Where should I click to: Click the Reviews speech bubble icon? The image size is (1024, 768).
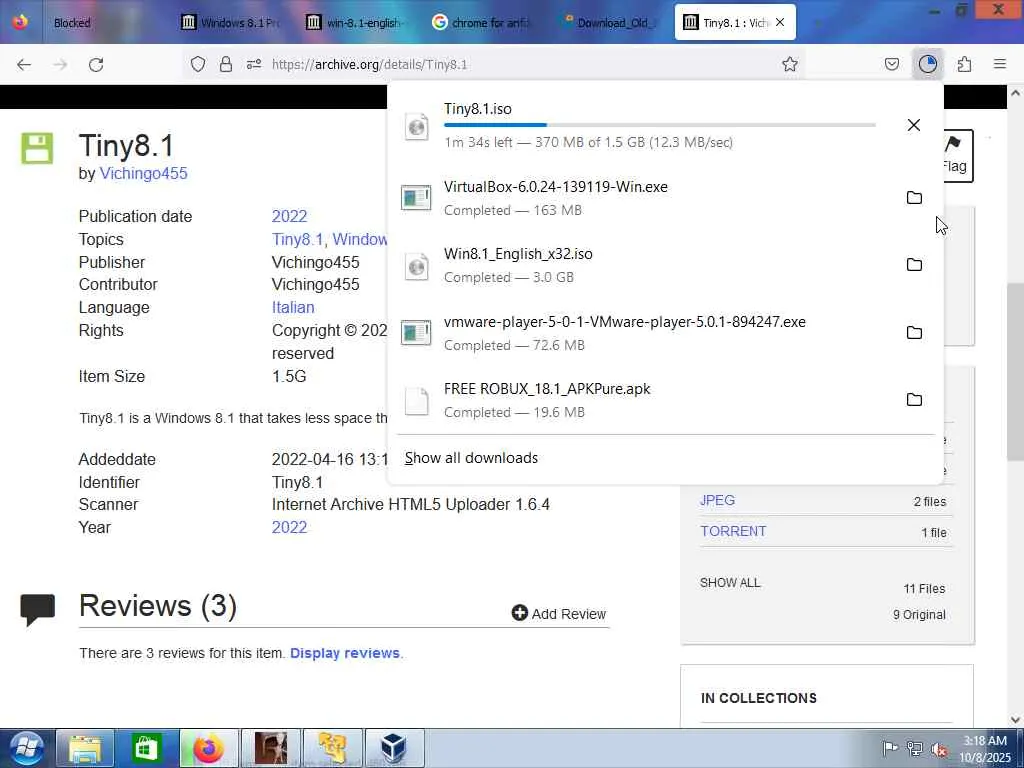click(37, 609)
